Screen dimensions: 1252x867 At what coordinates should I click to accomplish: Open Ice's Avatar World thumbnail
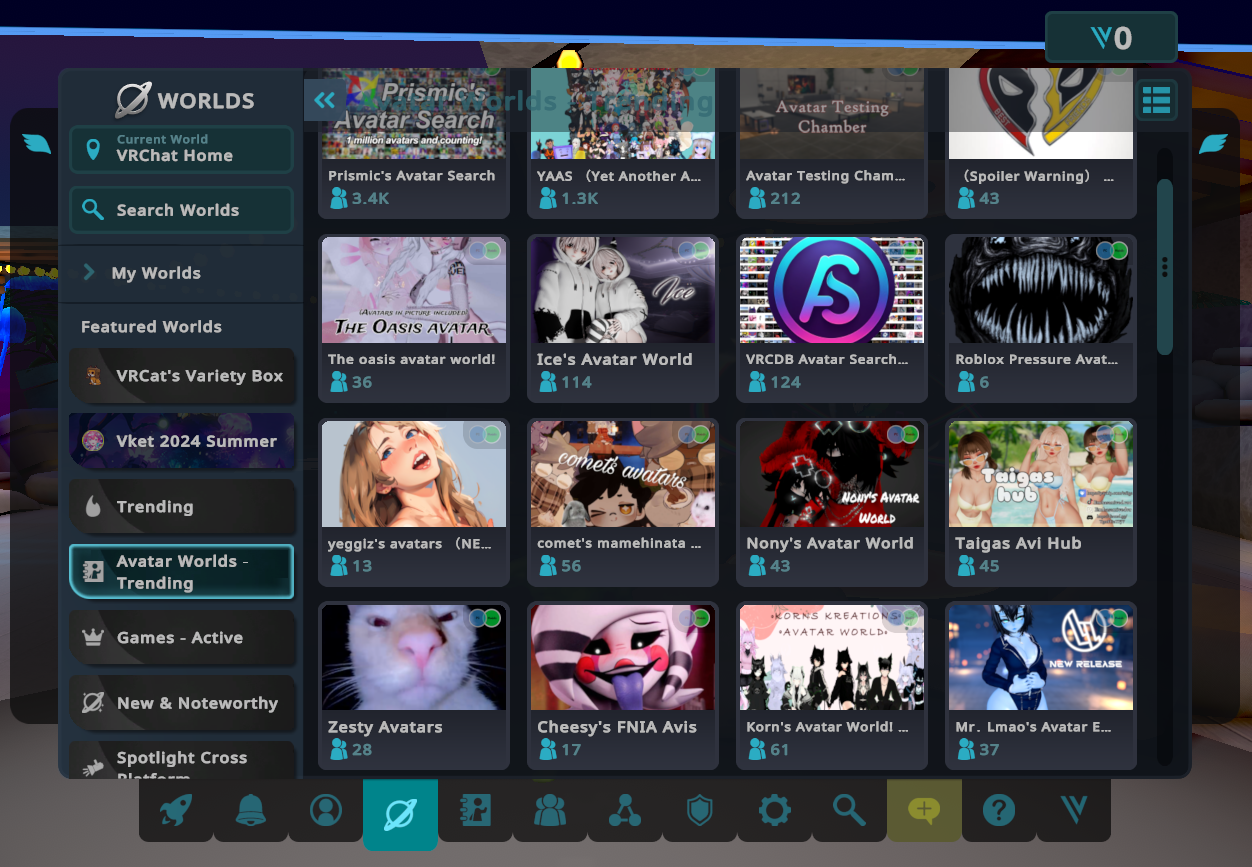pos(622,290)
